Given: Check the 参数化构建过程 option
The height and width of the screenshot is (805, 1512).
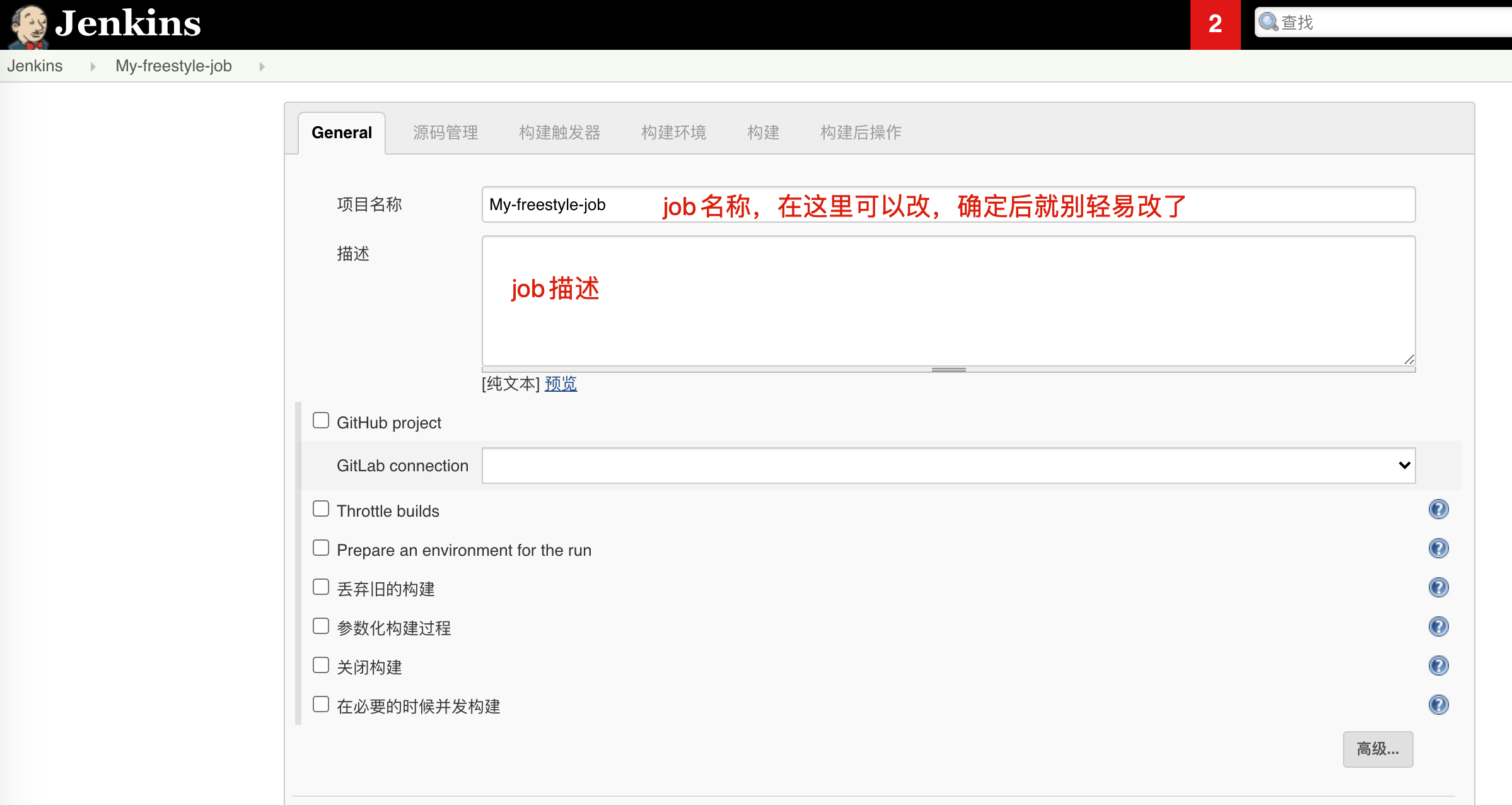Looking at the screenshot, I should point(321,626).
